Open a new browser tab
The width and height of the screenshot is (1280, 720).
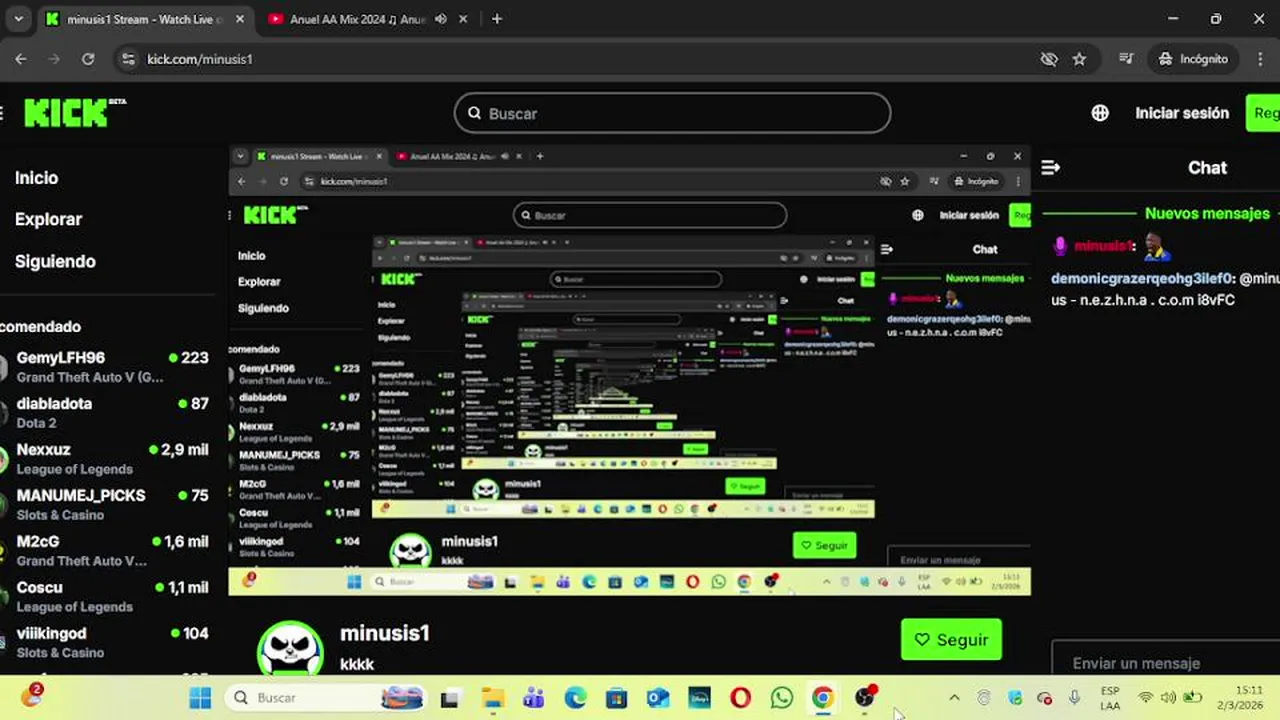pos(497,19)
